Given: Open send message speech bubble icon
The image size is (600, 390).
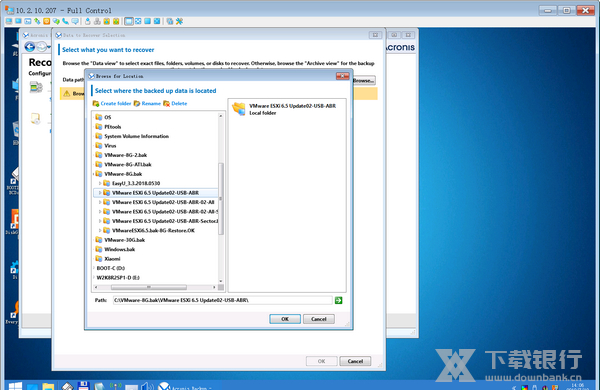Looking at the screenshot, I should 75,21.
